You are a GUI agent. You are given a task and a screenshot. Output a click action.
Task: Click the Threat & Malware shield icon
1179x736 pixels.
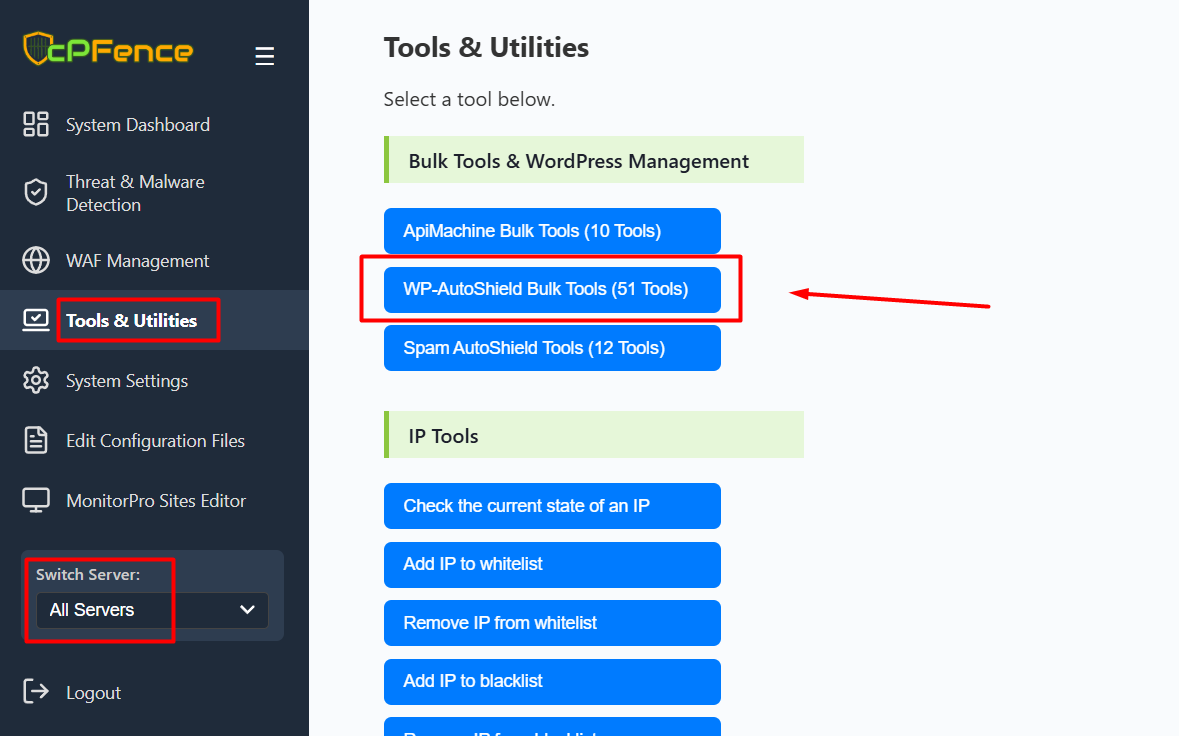36,193
